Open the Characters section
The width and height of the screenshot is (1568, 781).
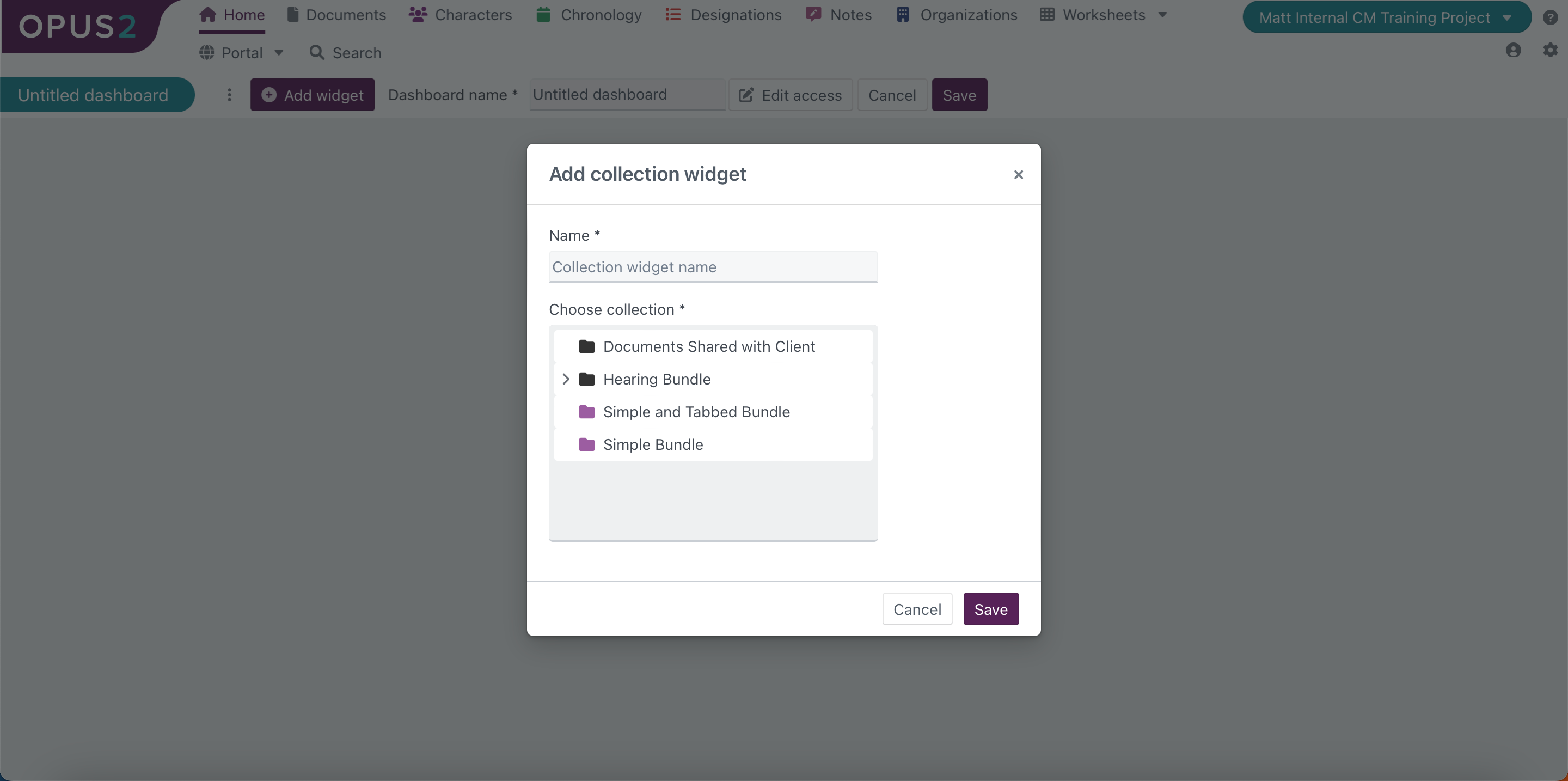tap(460, 15)
